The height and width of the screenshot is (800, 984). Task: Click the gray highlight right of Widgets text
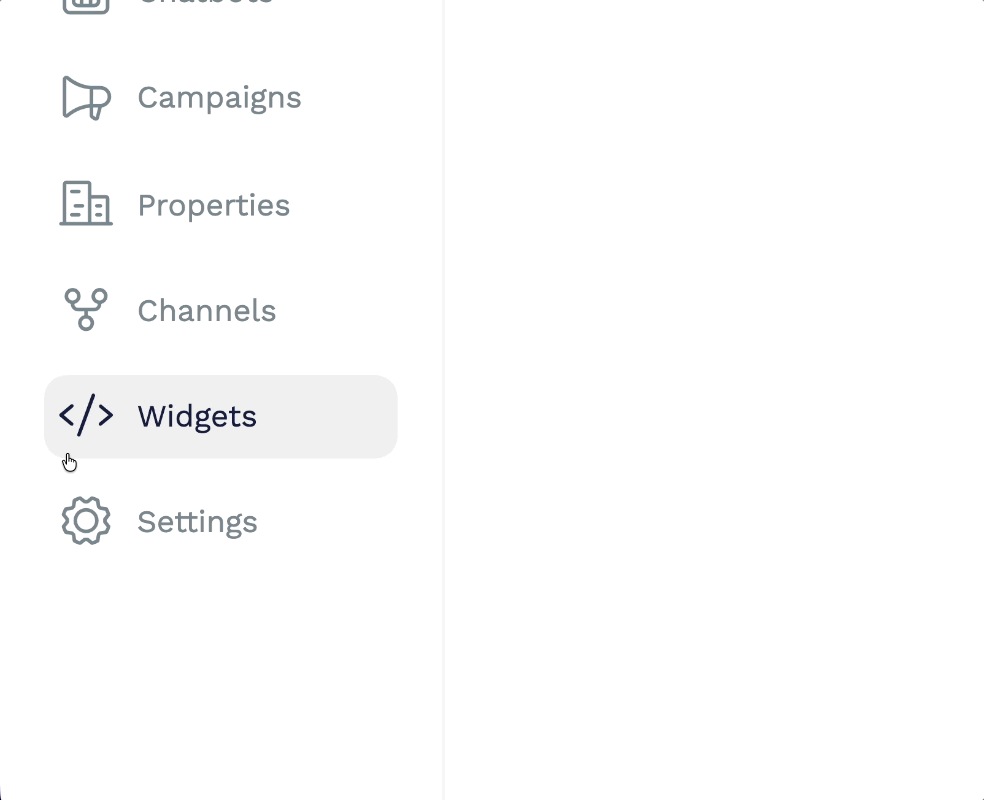[x=330, y=417]
